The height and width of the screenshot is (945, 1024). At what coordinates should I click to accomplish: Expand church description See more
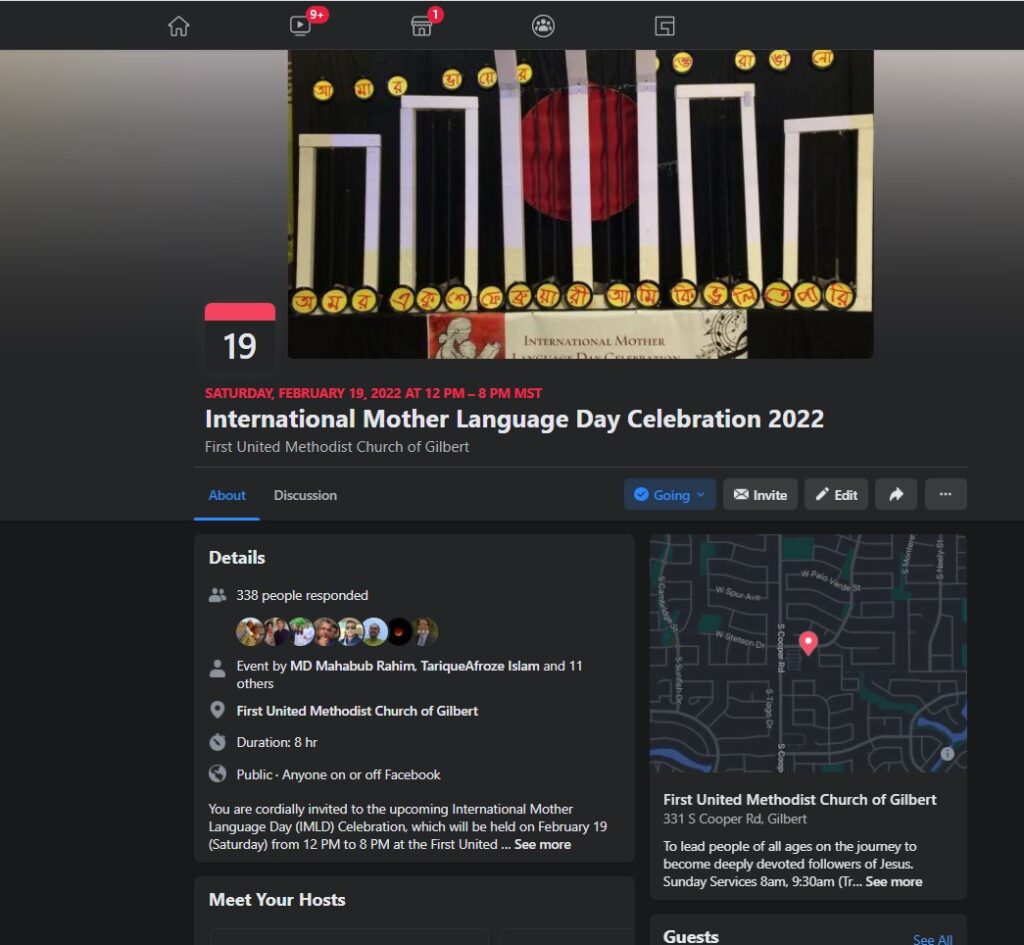click(893, 882)
